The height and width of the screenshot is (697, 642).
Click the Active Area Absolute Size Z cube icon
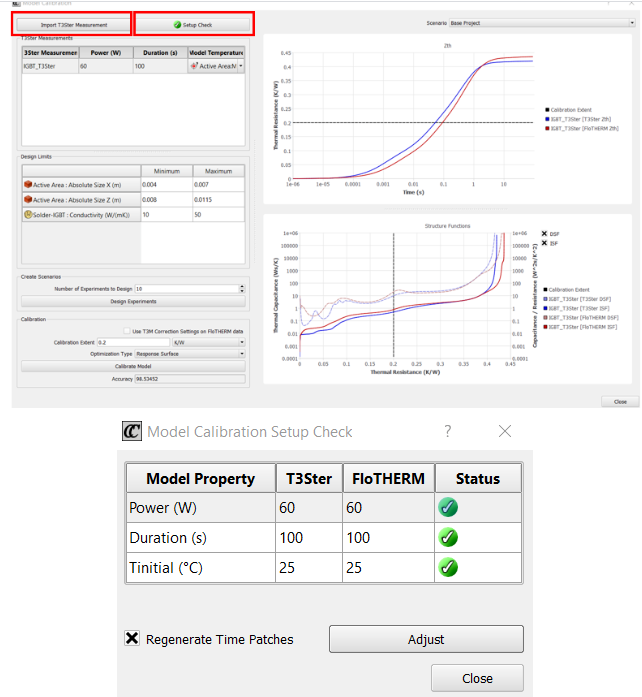pos(28,200)
